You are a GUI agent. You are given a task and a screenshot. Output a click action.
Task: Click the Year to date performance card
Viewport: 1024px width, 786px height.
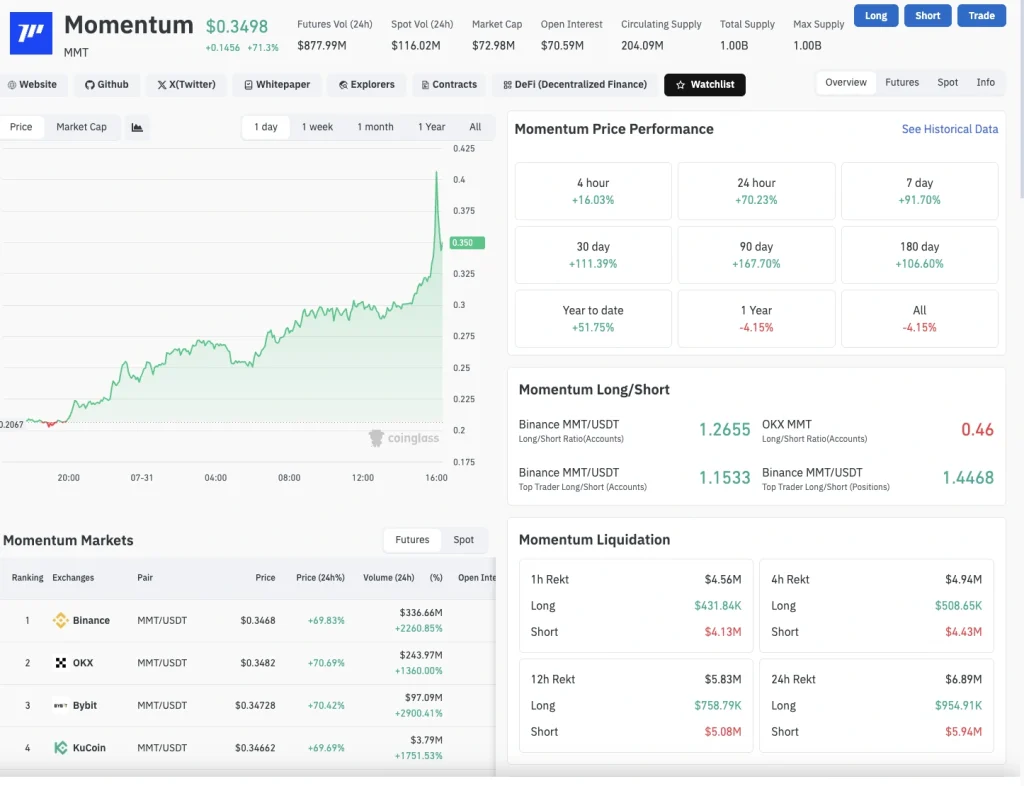pyautogui.click(x=593, y=319)
